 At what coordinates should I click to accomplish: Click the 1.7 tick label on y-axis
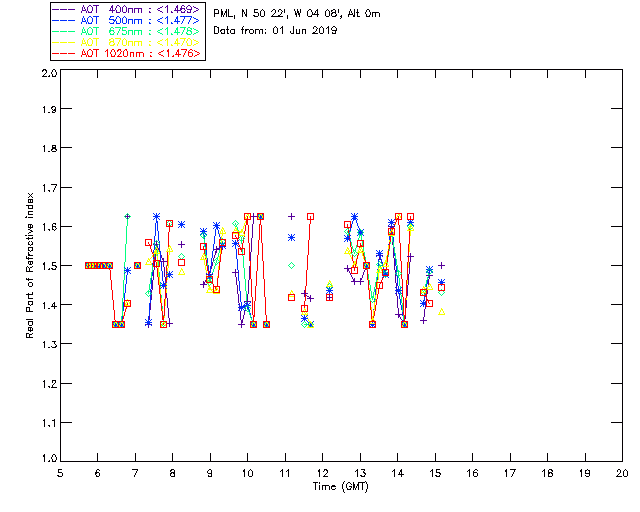pos(47,189)
